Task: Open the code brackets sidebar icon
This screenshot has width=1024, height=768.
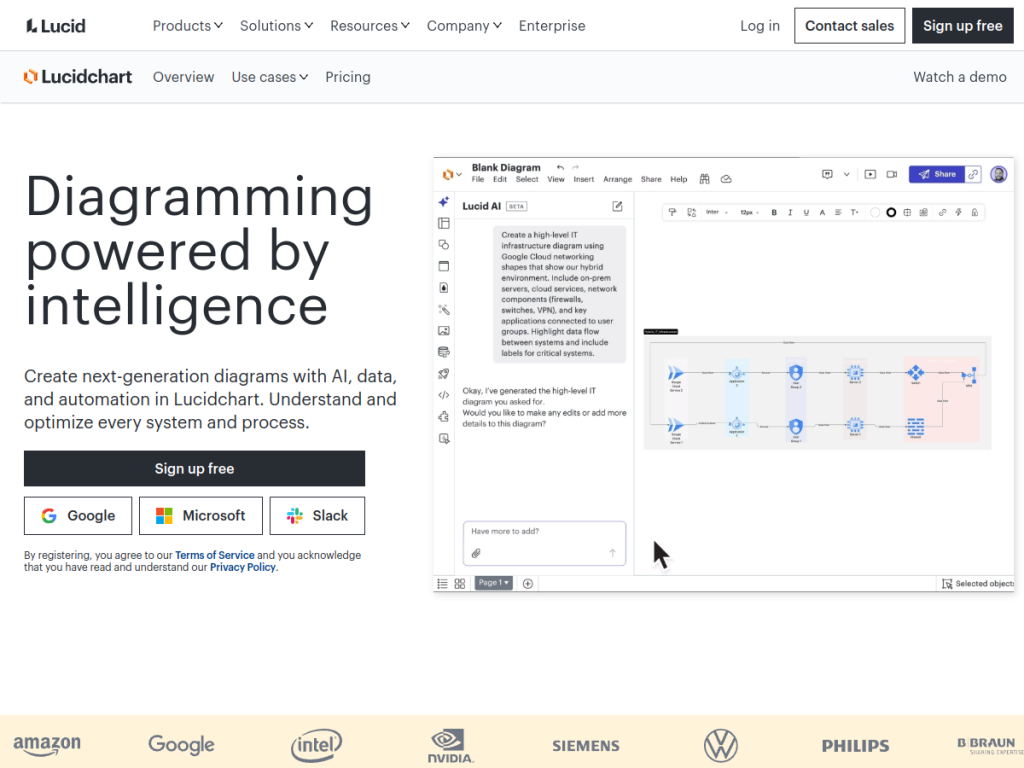Action: pos(443,395)
